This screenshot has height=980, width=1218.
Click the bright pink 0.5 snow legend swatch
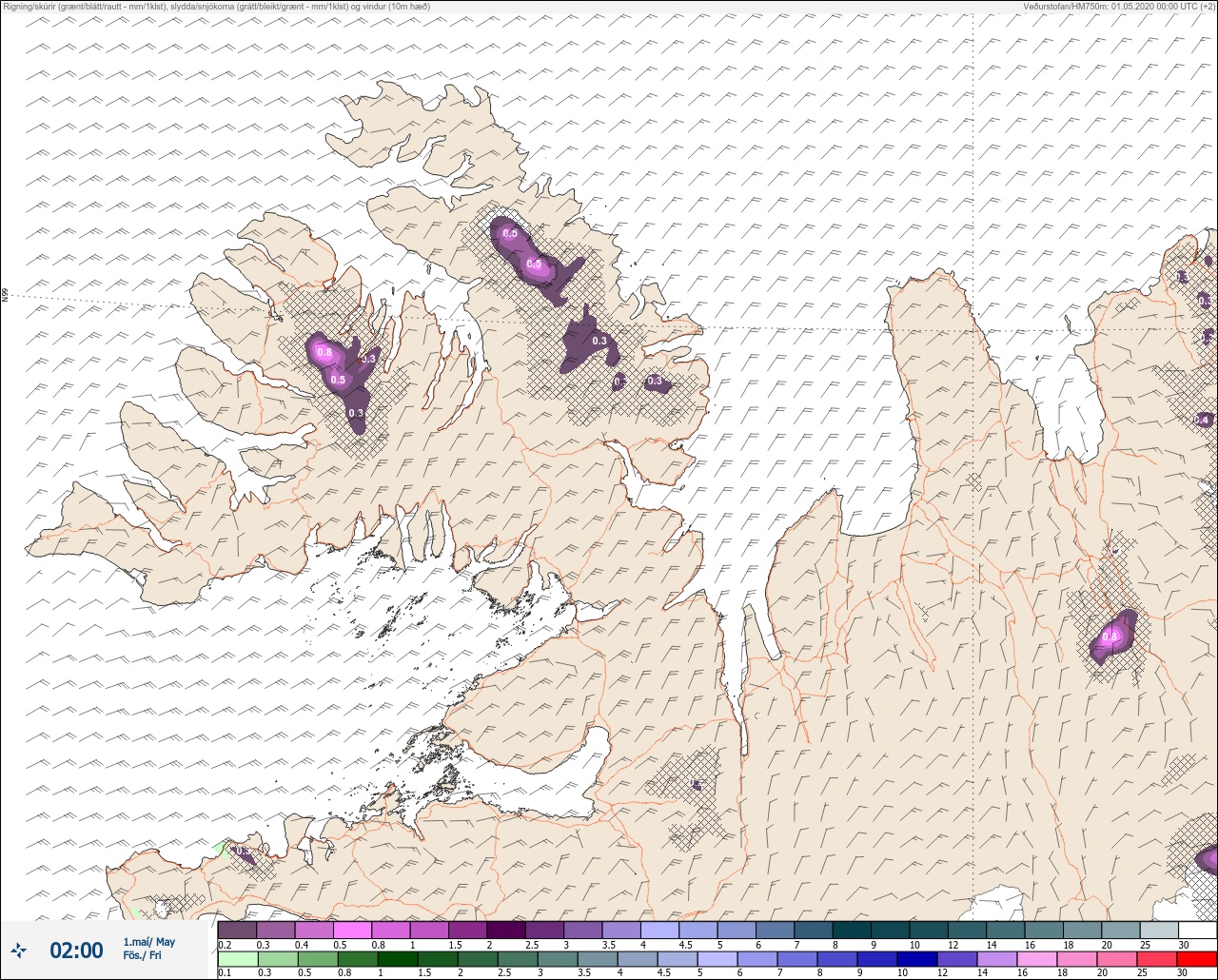click(352, 930)
